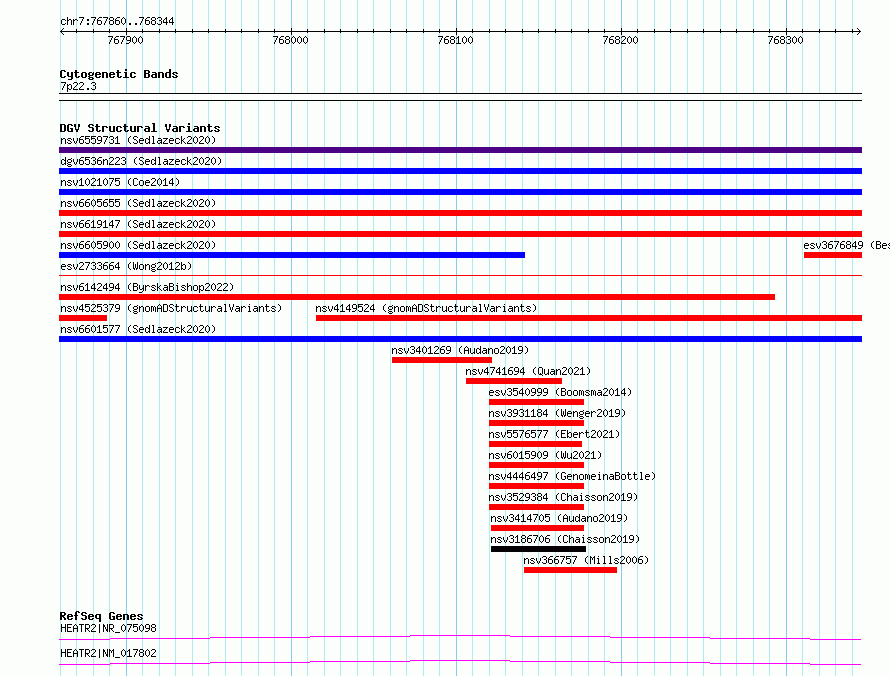
Task: Open nsv366757 (Mills2006) variant
Action: [586, 560]
